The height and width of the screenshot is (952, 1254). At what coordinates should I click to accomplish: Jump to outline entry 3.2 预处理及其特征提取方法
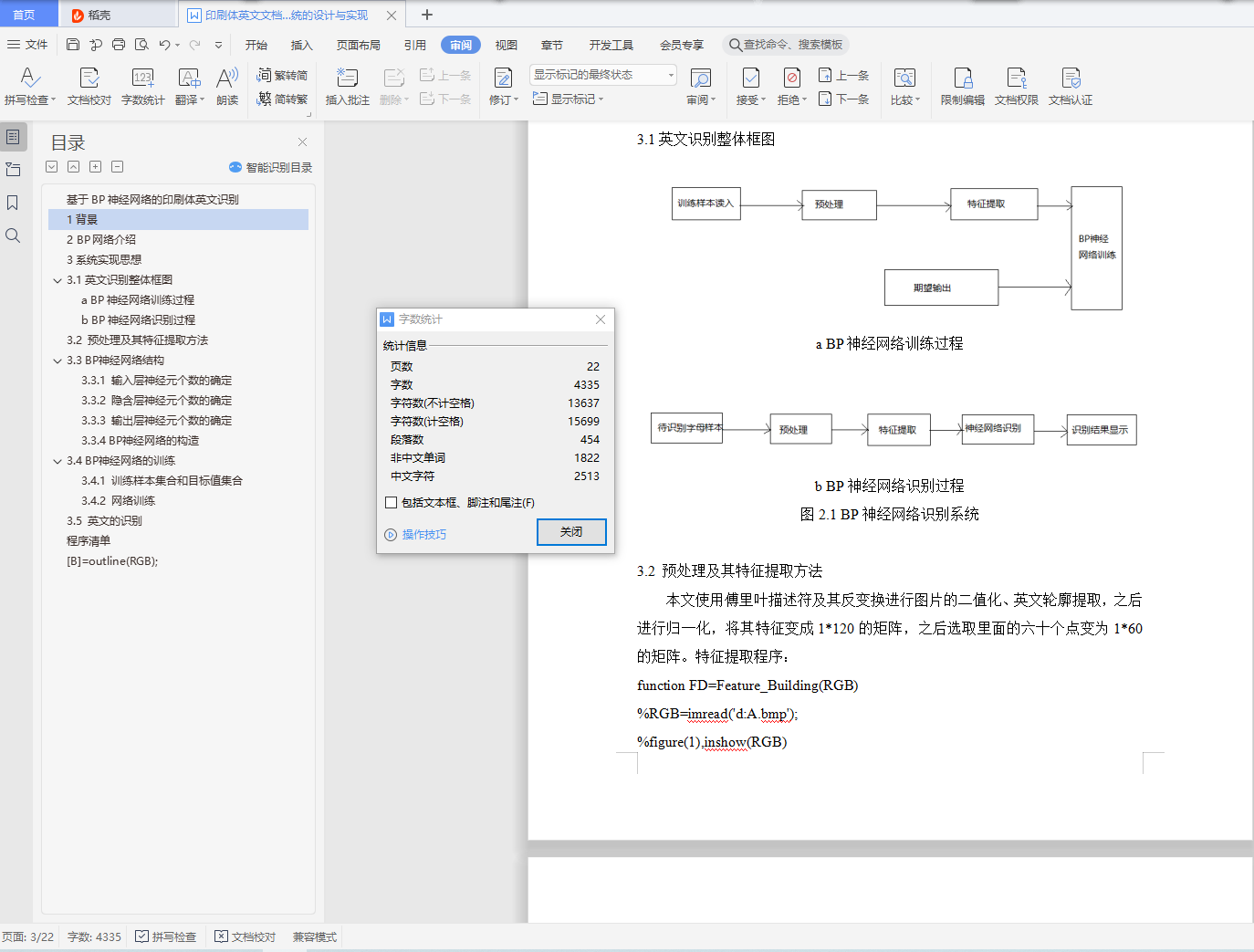click(138, 340)
